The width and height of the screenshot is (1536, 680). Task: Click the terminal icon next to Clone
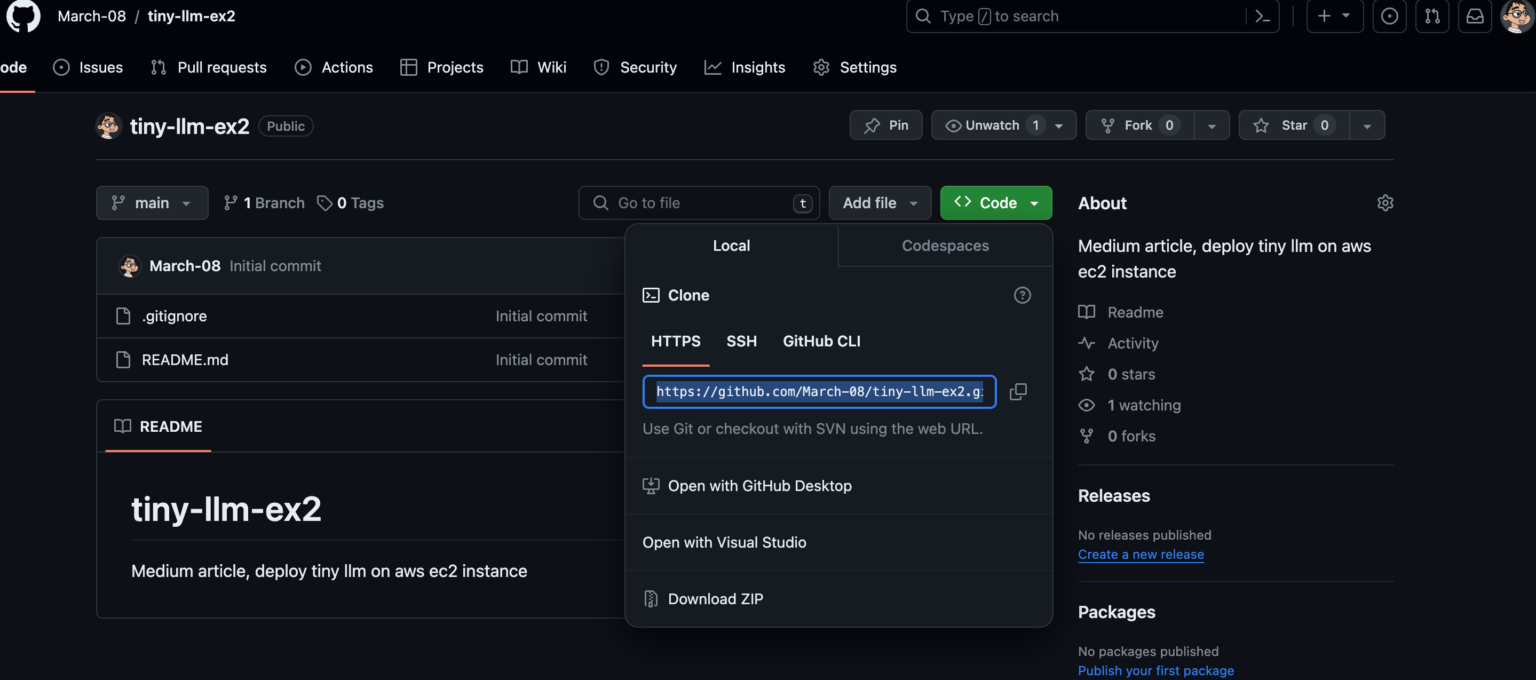coord(651,295)
